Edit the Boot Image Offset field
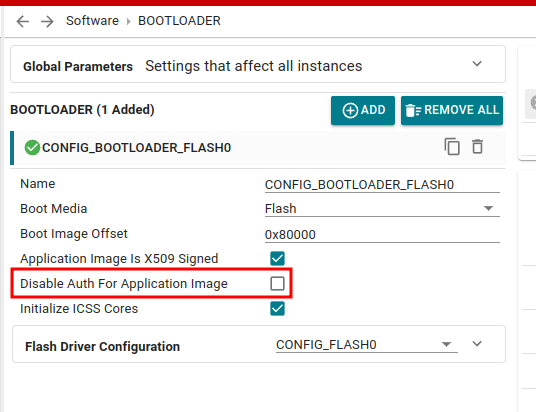This screenshot has height=412, width=536. (382, 235)
